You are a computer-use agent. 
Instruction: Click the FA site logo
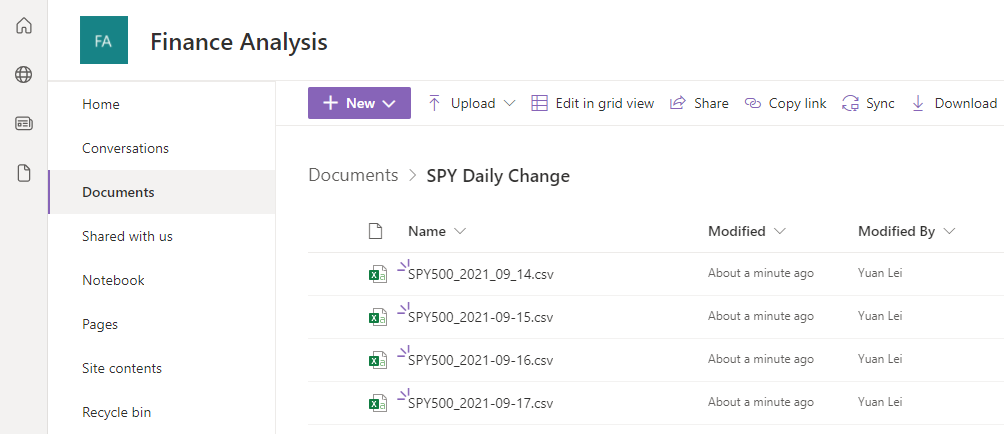point(103,41)
